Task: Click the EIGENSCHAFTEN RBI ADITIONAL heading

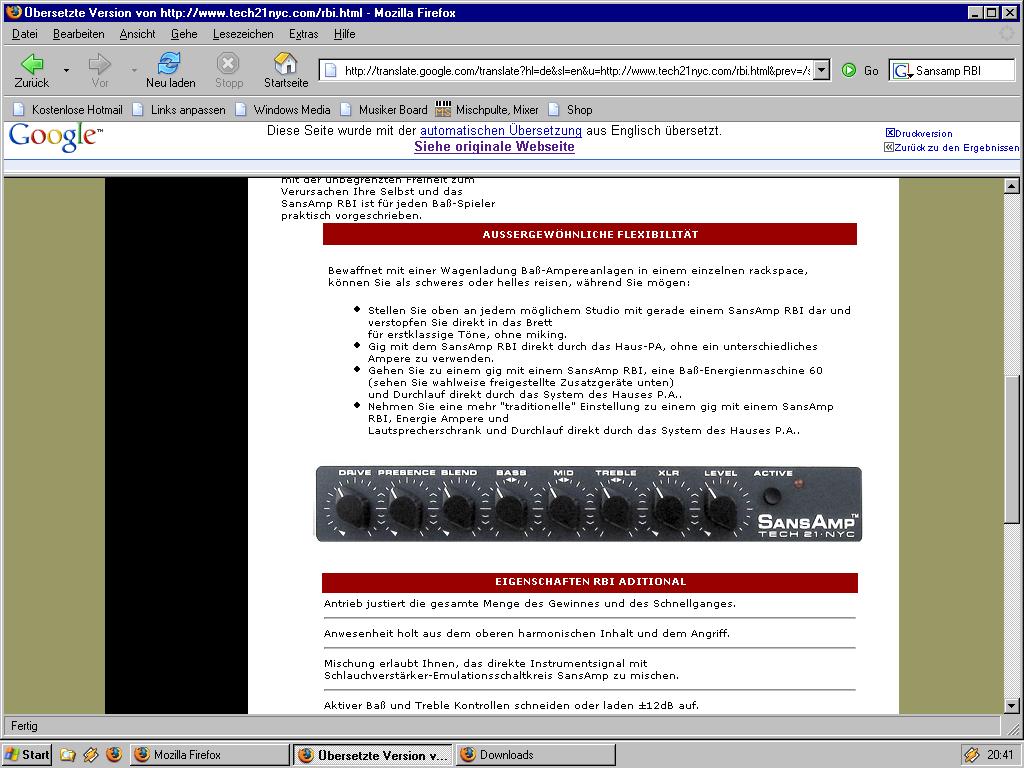Action: pyautogui.click(x=590, y=582)
